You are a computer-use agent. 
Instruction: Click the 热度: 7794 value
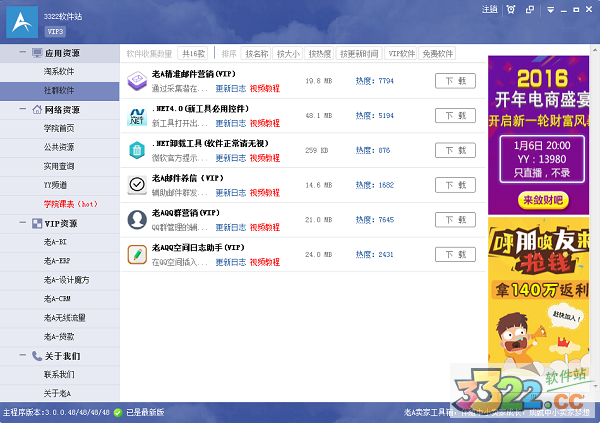(x=375, y=81)
